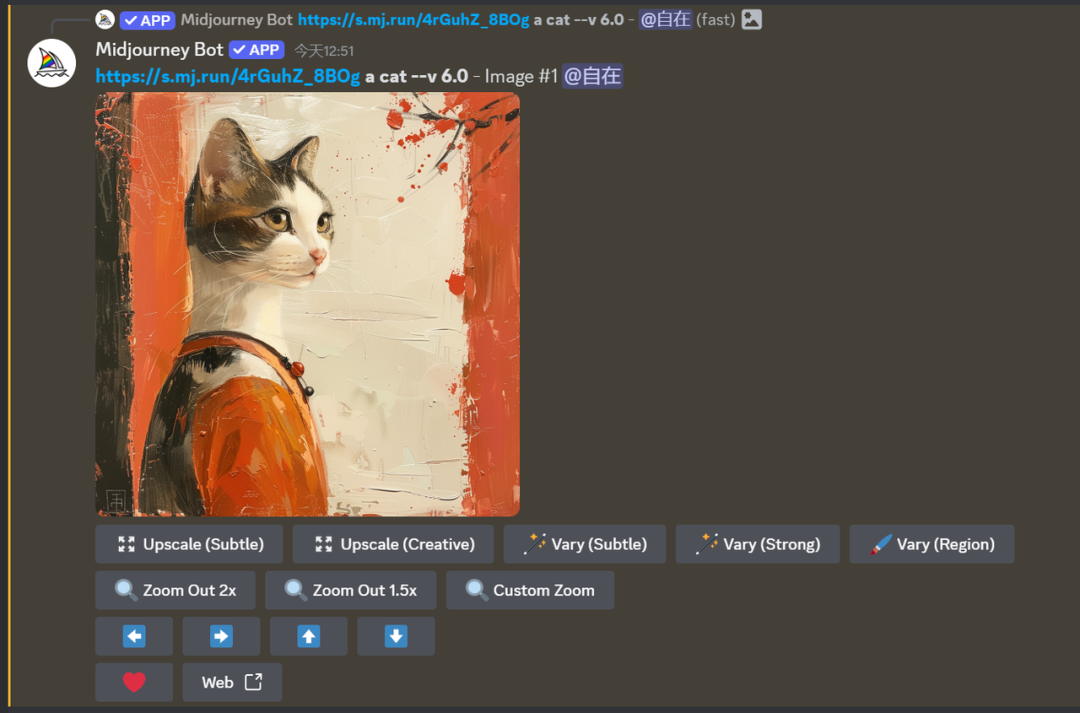Select Zoom Out 1.5x
Viewport: 1080px width, 713px height.
click(x=350, y=590)
